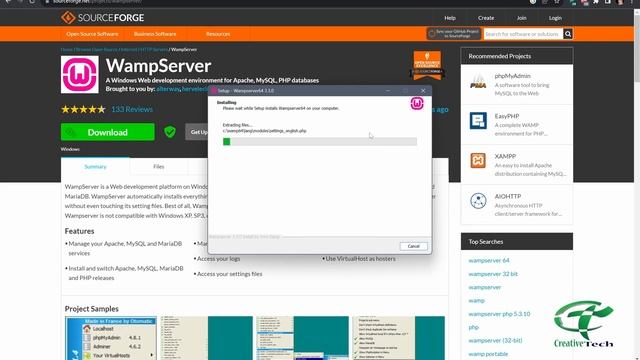The width and height of the screenshot is (640, 360).
Task: Select 'wampserver php 5.3.10' search
Action: tap(499, 314)
